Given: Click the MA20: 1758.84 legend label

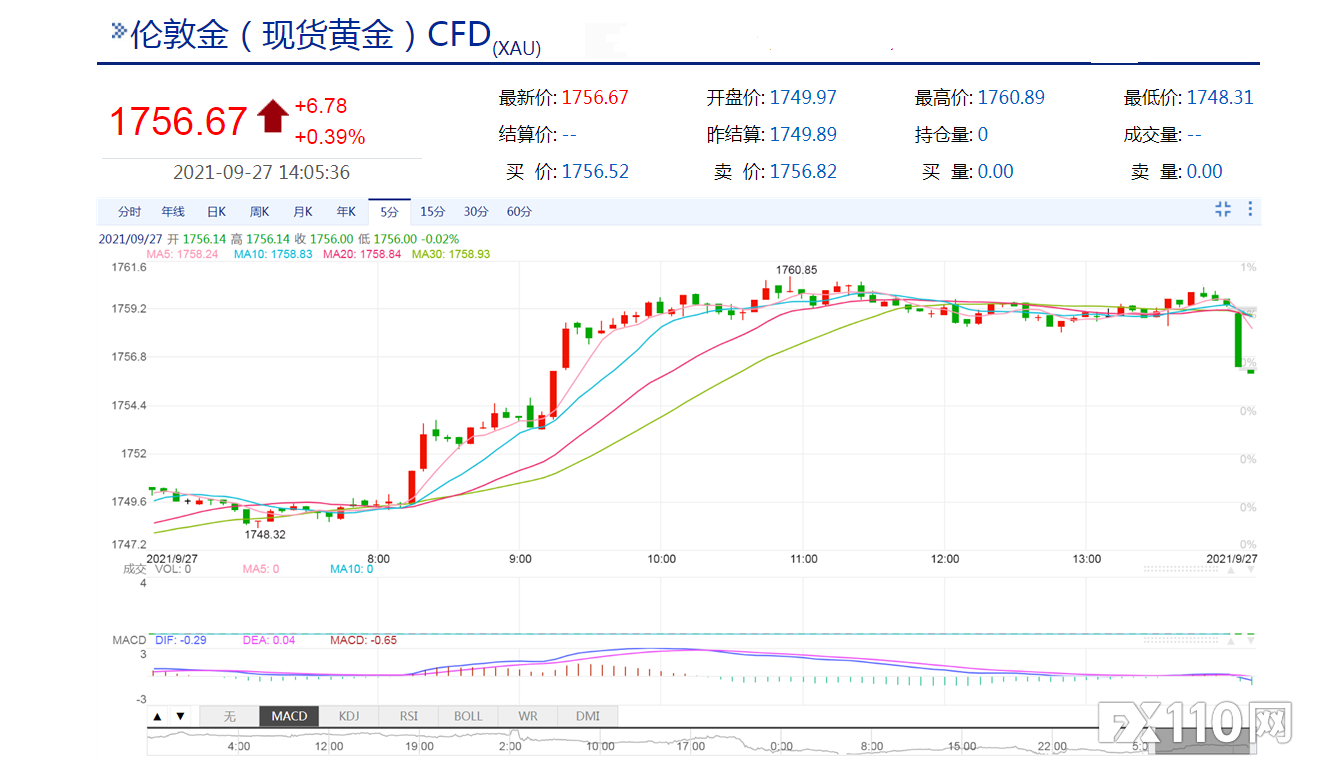Looking at the screenshot, I should tap(364, 254).
